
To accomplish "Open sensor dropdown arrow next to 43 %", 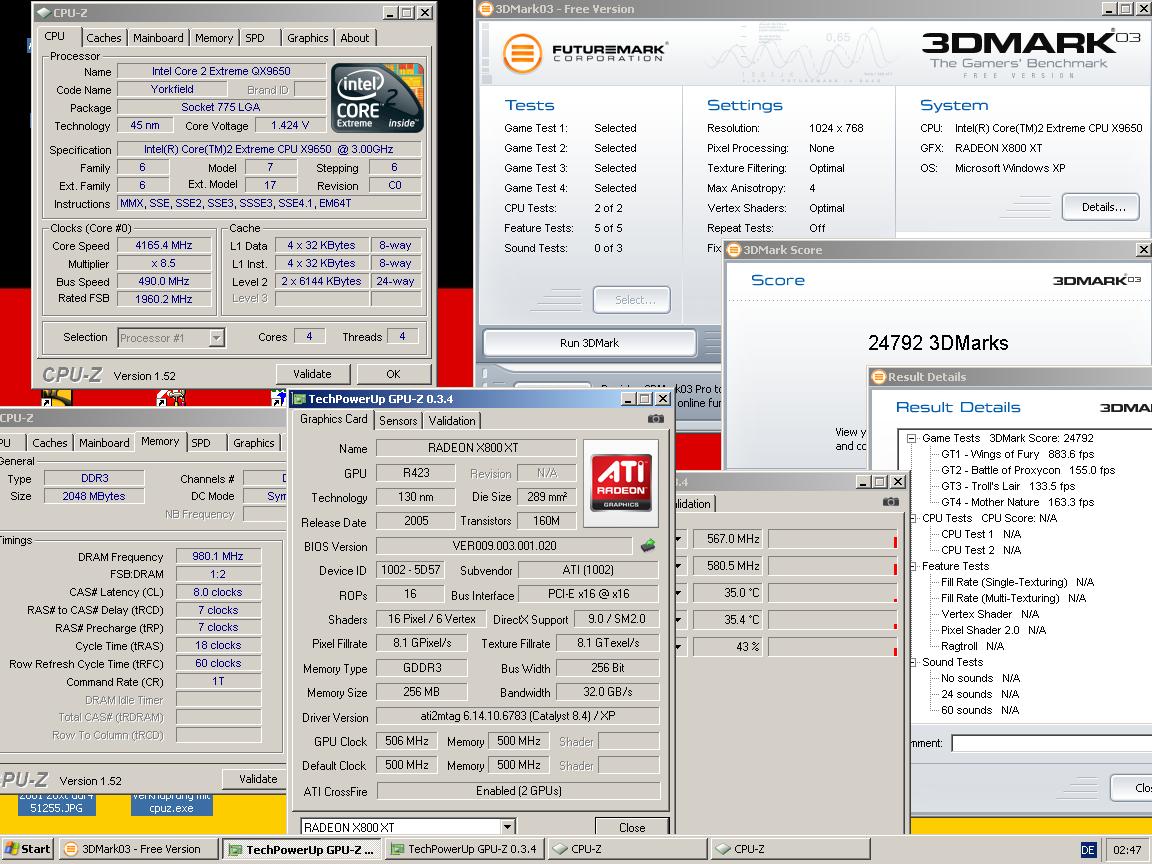I will tap(678, 647).
